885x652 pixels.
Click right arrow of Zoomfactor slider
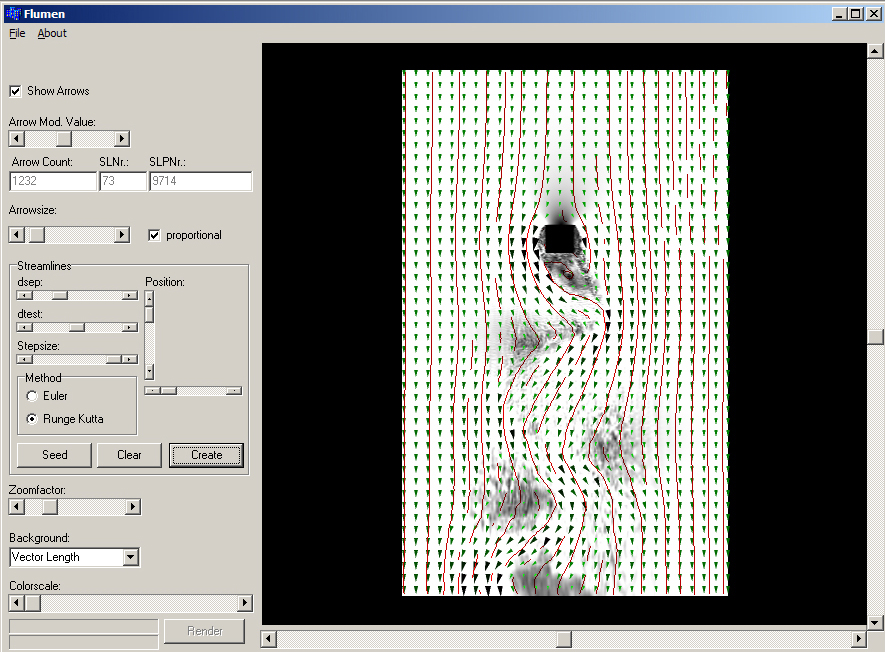[133, 508]
